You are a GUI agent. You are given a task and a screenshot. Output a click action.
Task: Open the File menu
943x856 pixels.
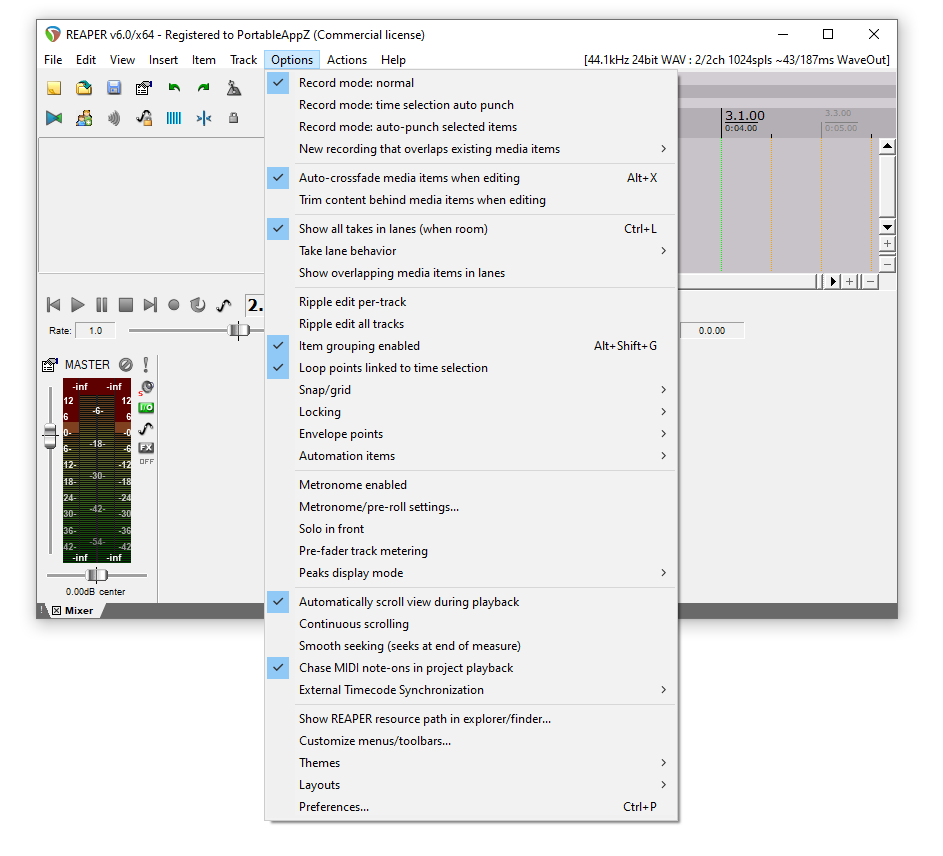tap(53, 60)
